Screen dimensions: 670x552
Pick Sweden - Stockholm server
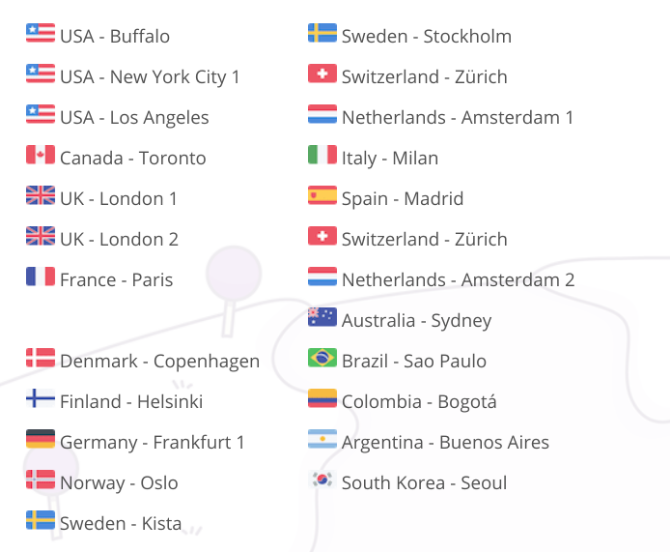426,36
